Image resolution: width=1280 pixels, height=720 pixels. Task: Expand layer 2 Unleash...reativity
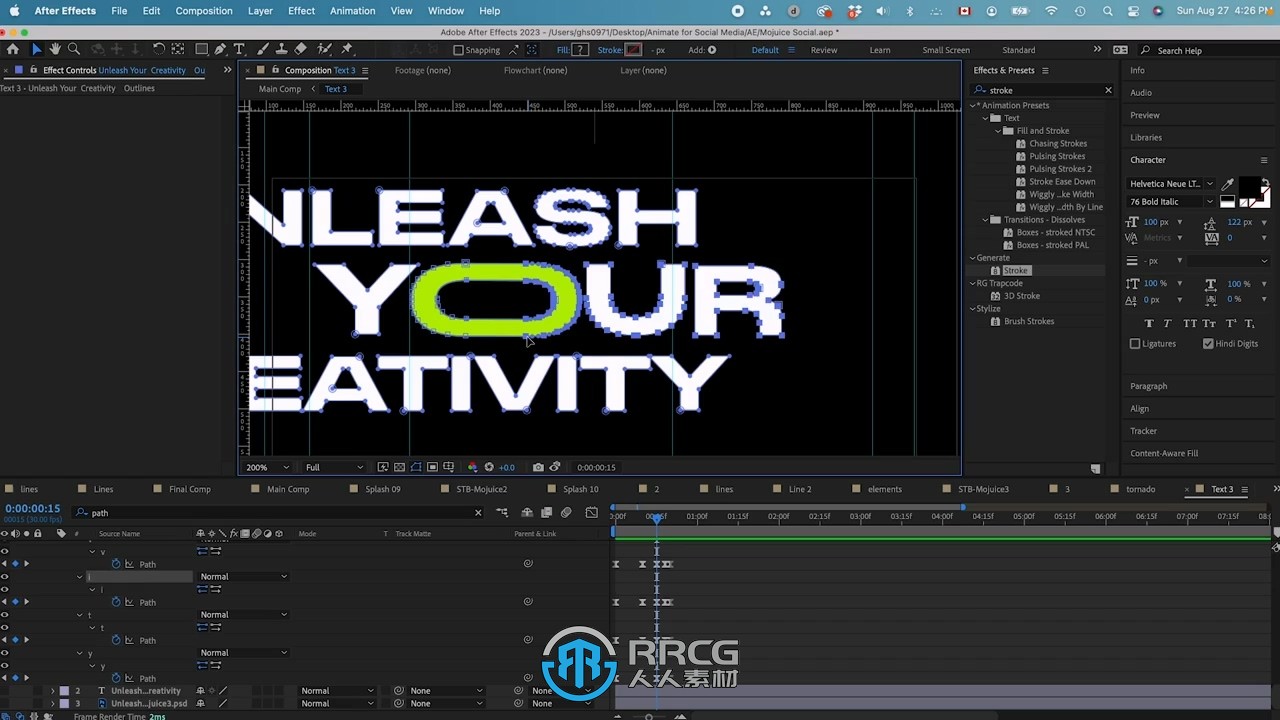(53, 691)
